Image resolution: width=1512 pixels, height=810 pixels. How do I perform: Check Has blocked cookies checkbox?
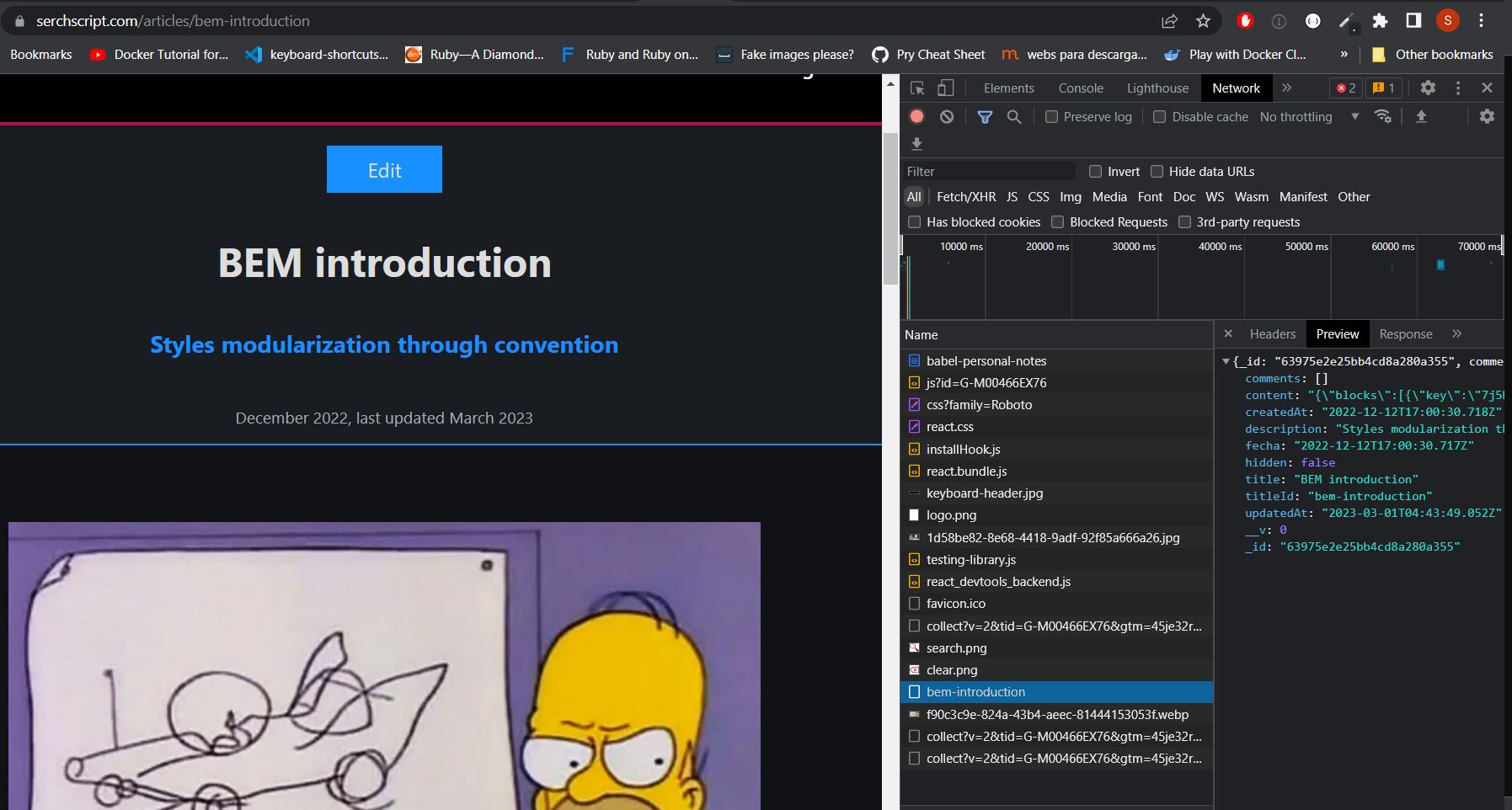914,222
